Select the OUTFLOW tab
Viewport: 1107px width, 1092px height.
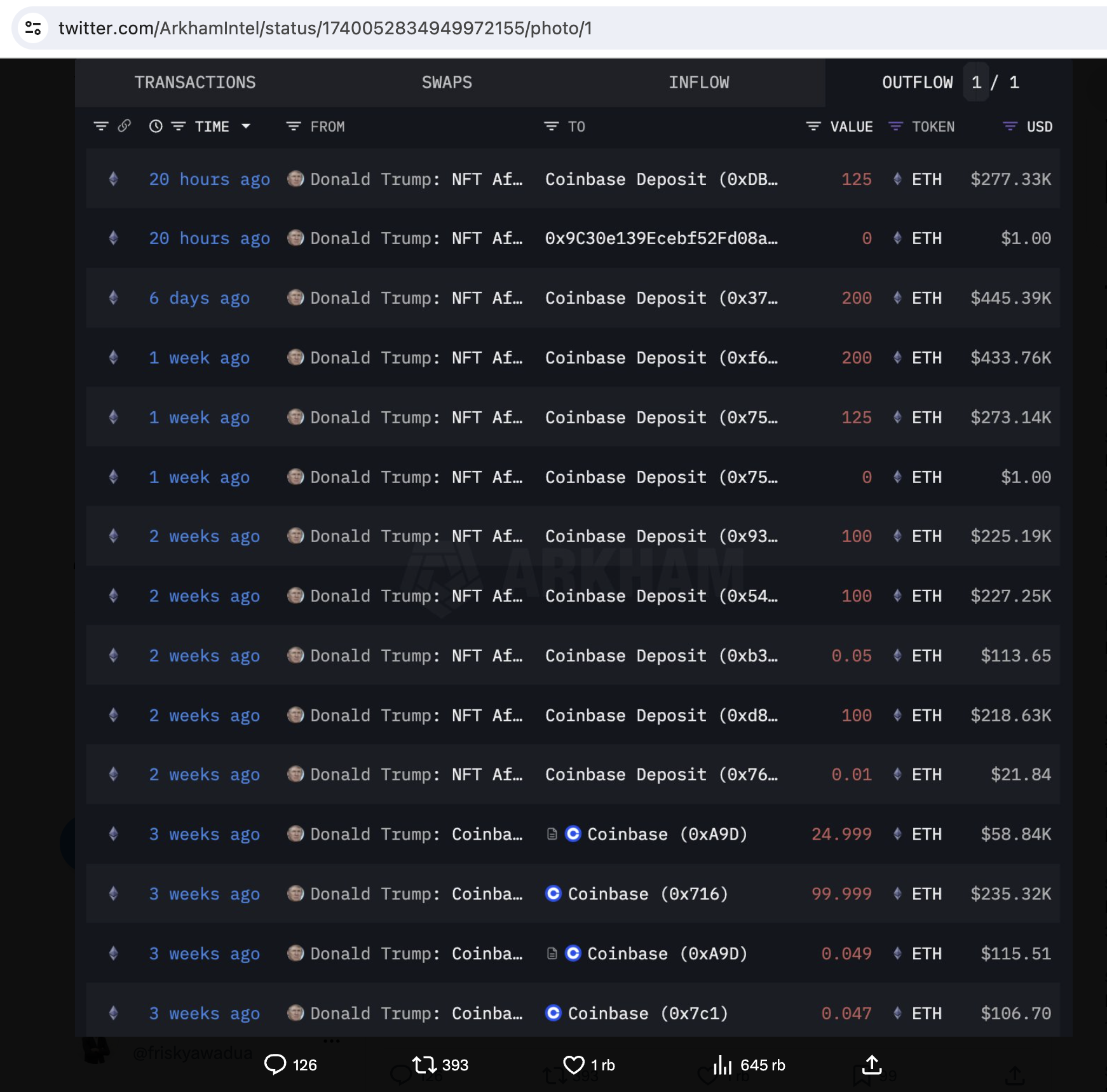(917, 83)
